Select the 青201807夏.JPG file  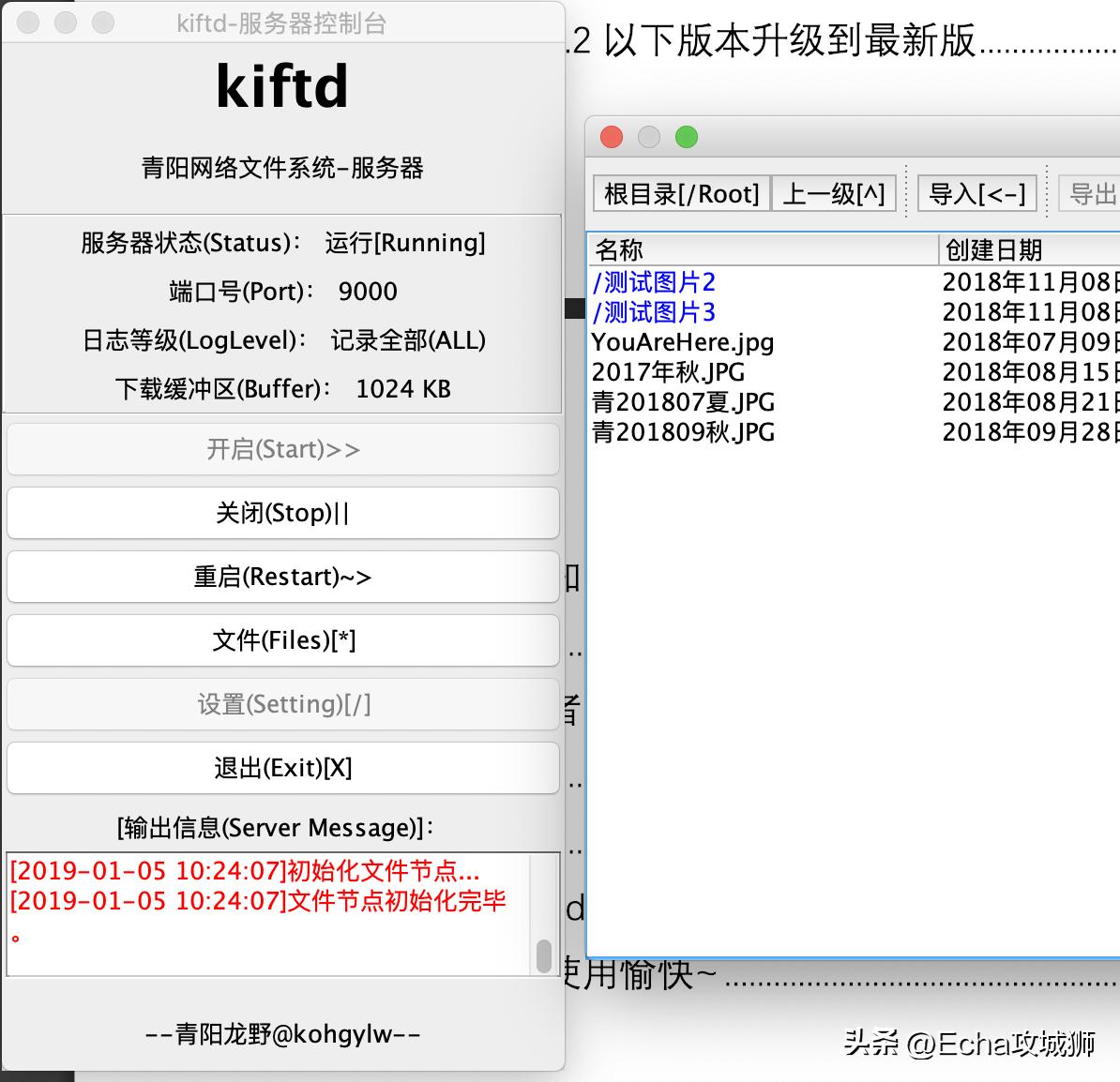tap(684, 402)
